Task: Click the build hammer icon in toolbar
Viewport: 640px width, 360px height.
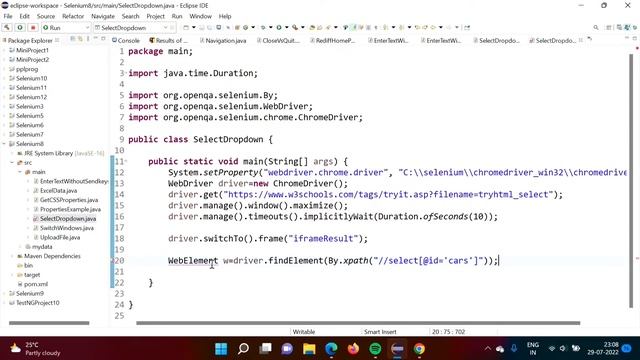Action: point(7,28)
